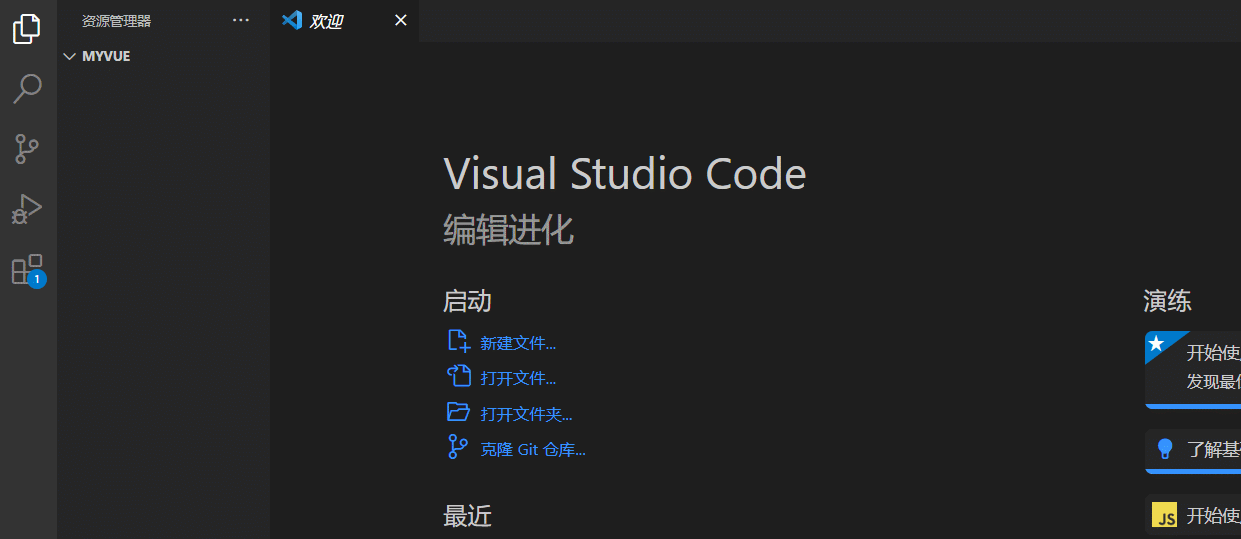Open Extensions view with update badge
Viewport: 1241px width, 539px height.
point(27,270)
